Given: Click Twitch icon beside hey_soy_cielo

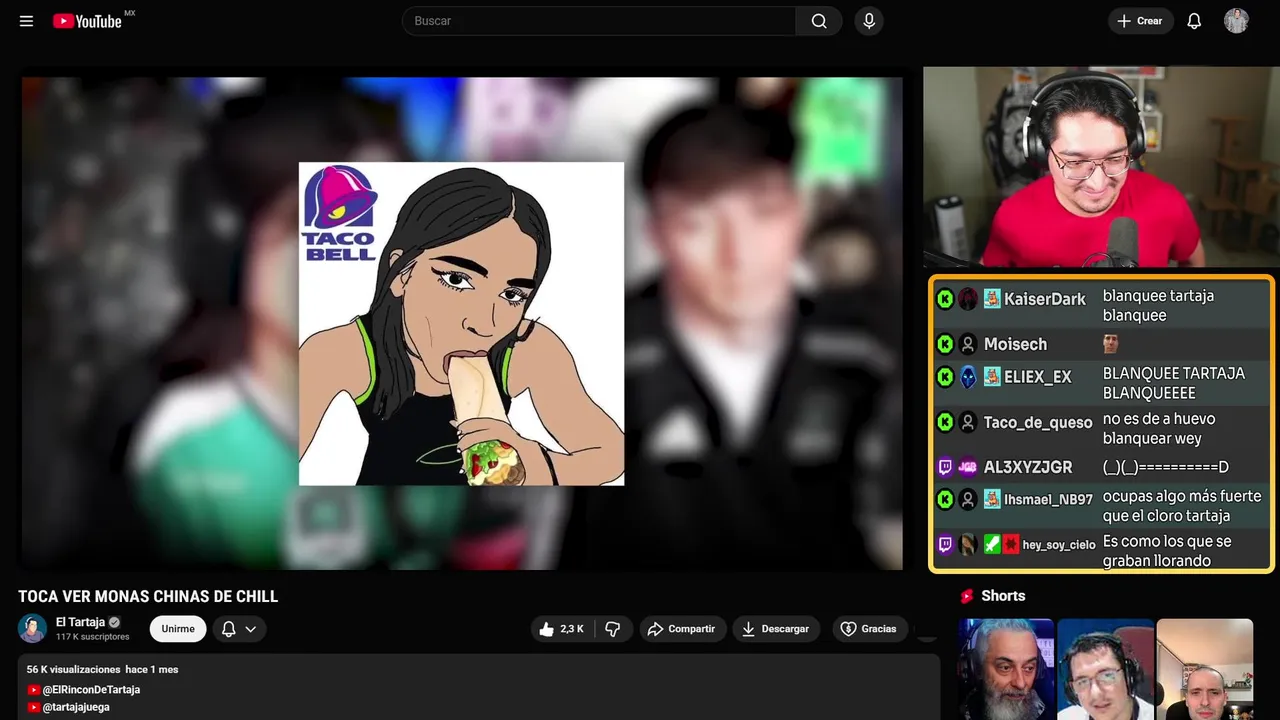Looking at the screenshot, I should 945,545.
